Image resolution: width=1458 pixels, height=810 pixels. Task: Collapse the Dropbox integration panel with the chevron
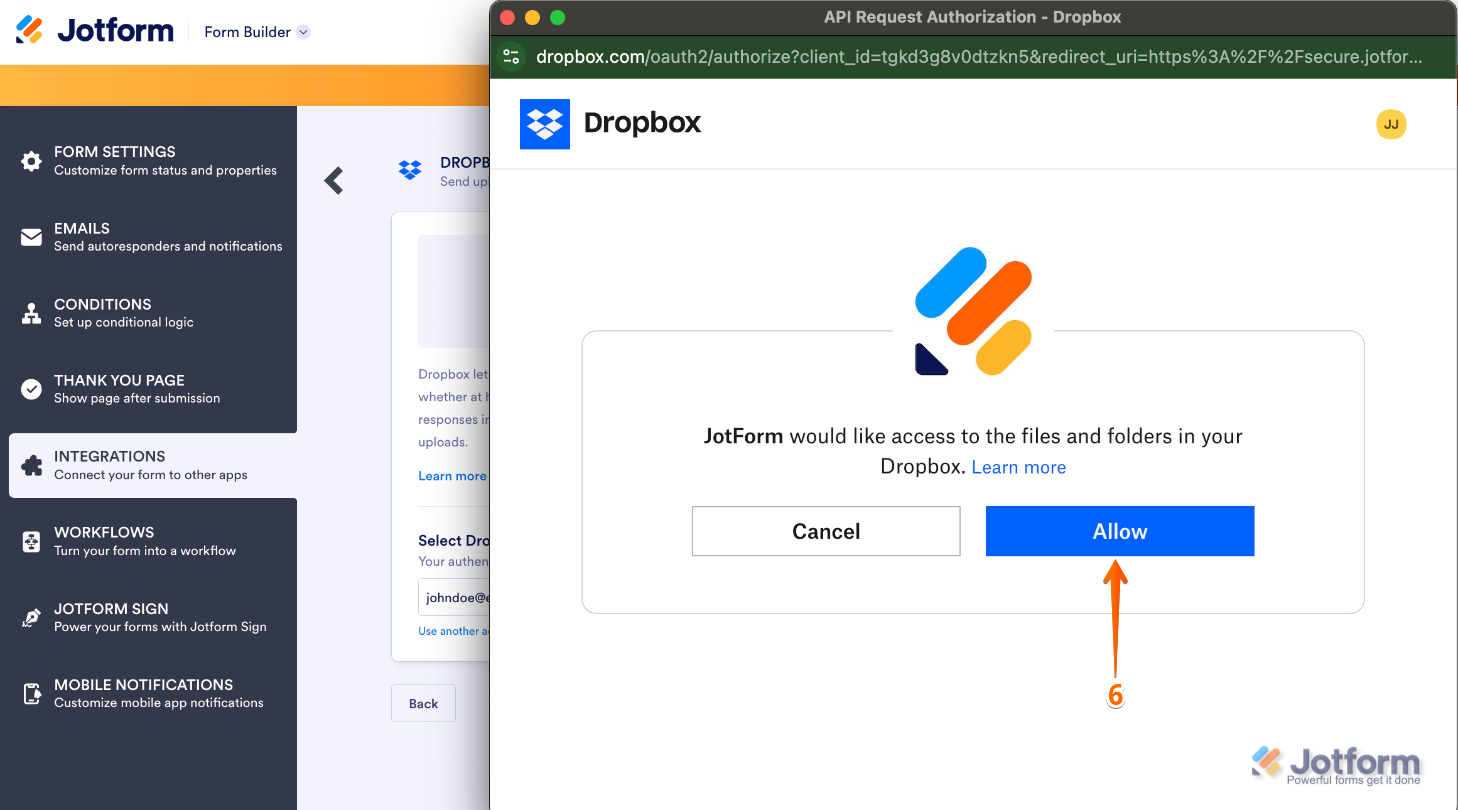(x=333, y=180)
